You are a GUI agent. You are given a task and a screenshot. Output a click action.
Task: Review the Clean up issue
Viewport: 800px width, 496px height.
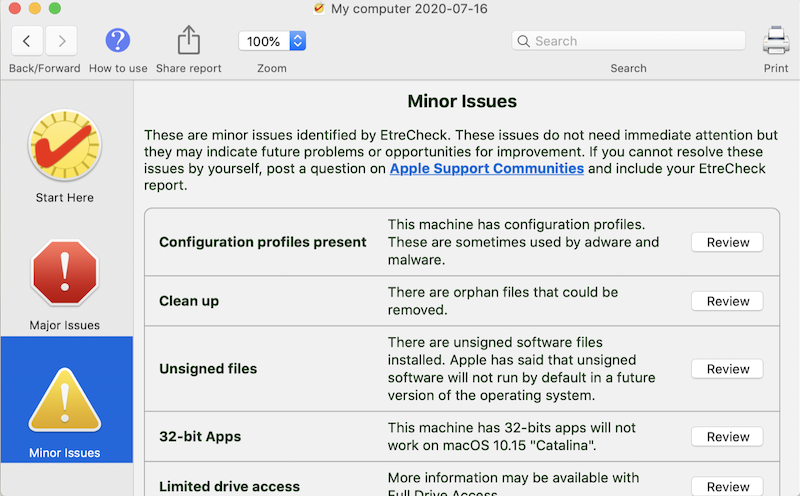[x=727, y=301]
